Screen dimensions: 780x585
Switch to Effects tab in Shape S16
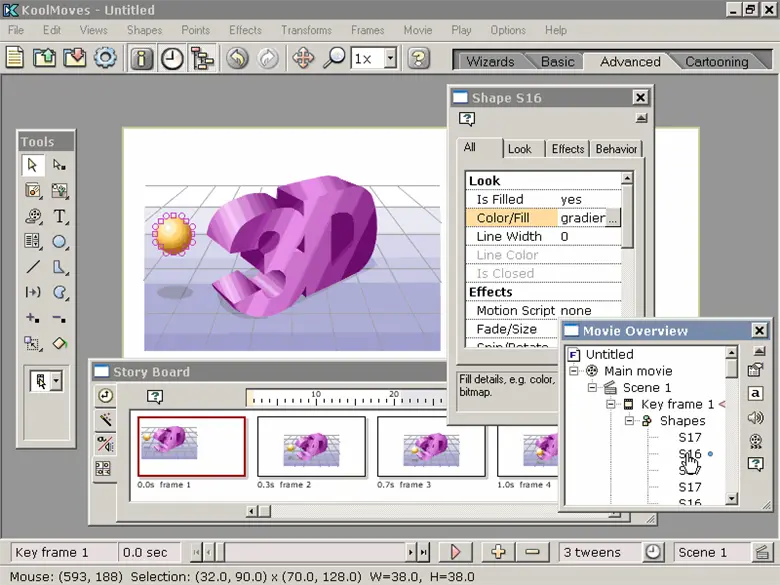pyautogui.click(x=567, y=149)
